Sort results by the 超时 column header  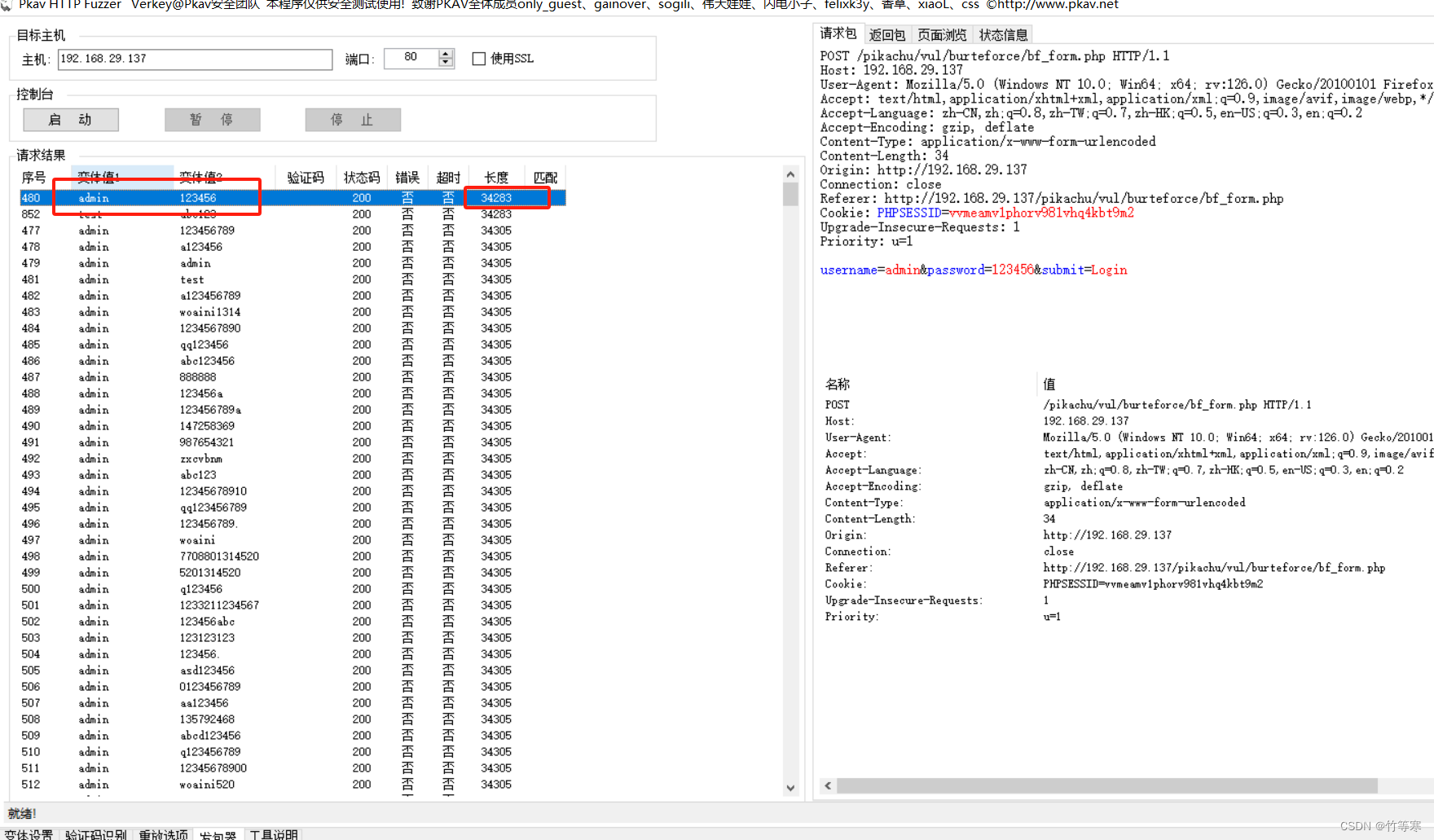coord(448,178)
